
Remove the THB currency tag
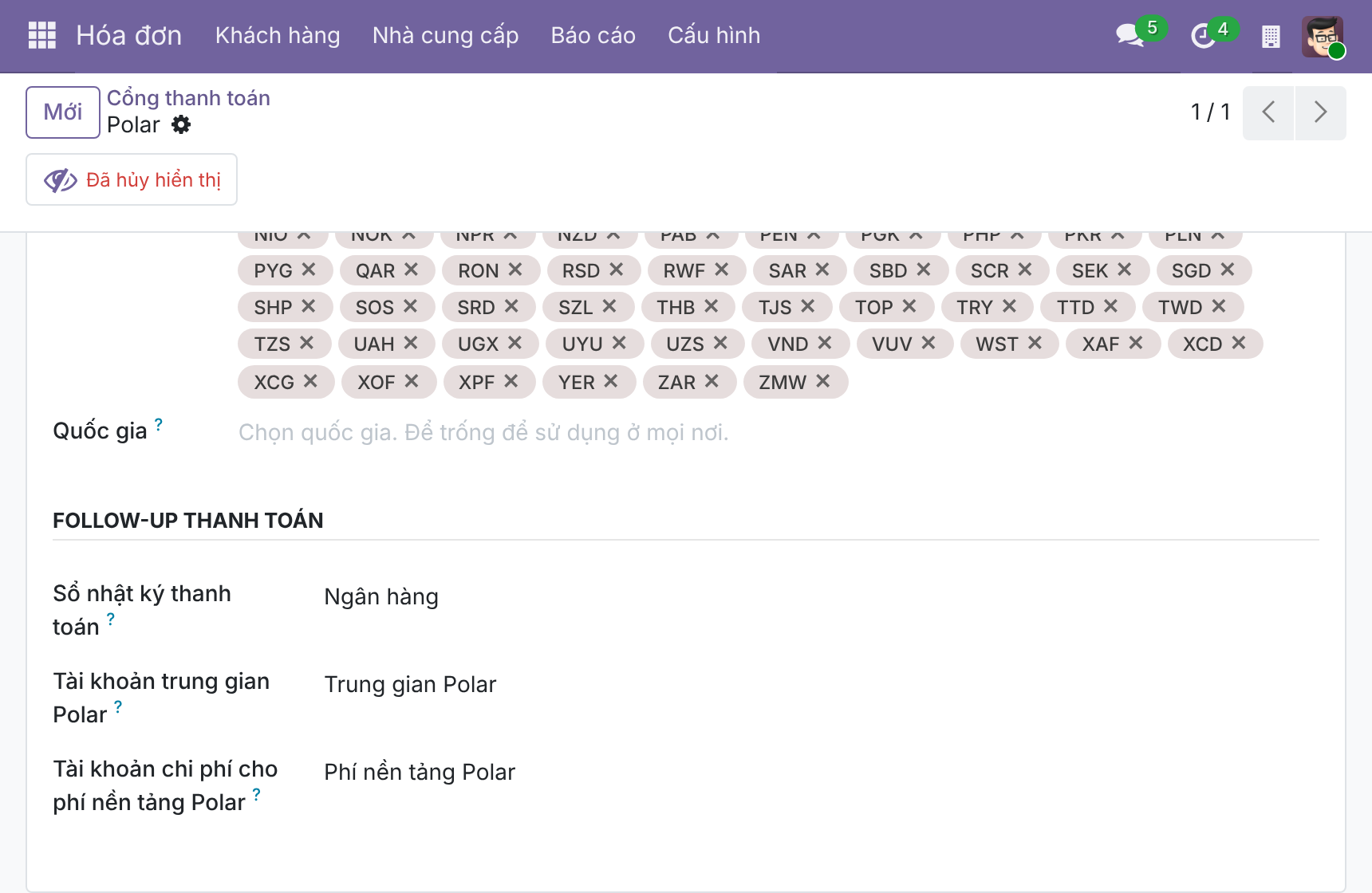coord(712,306)
